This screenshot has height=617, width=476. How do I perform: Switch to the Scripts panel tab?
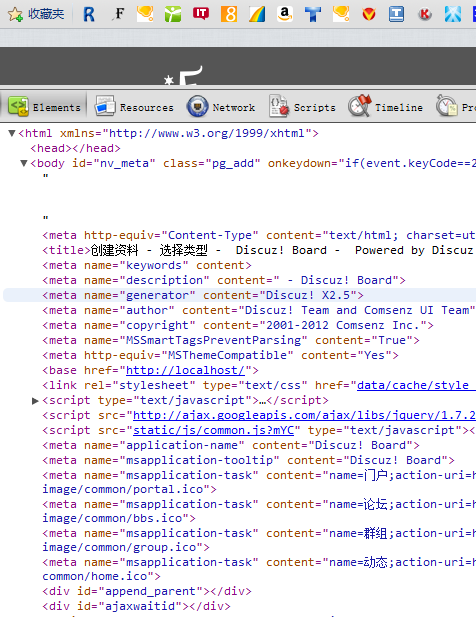point(302,107)
